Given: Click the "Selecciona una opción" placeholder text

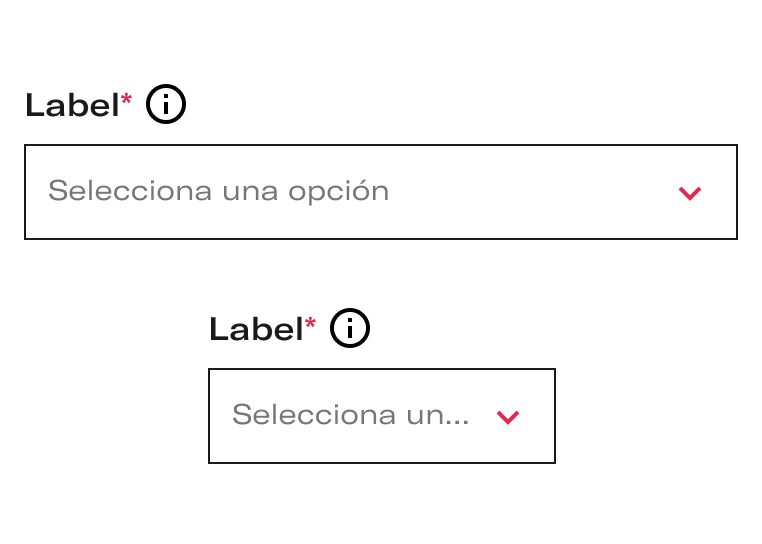Looking at the screenshot, I should pos(219,191).
